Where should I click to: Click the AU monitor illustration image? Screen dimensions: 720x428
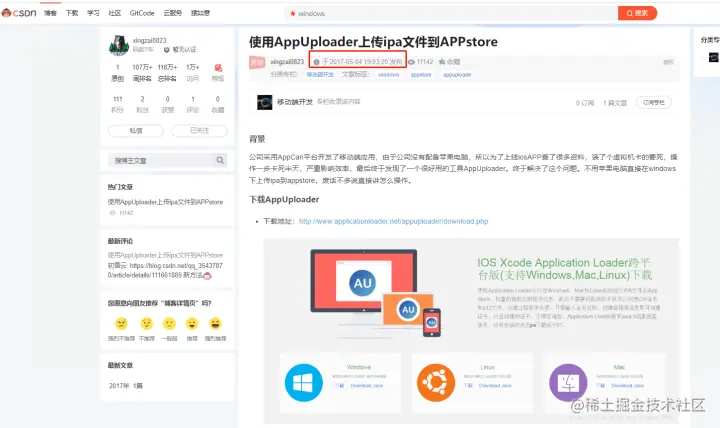pos(376,293)
